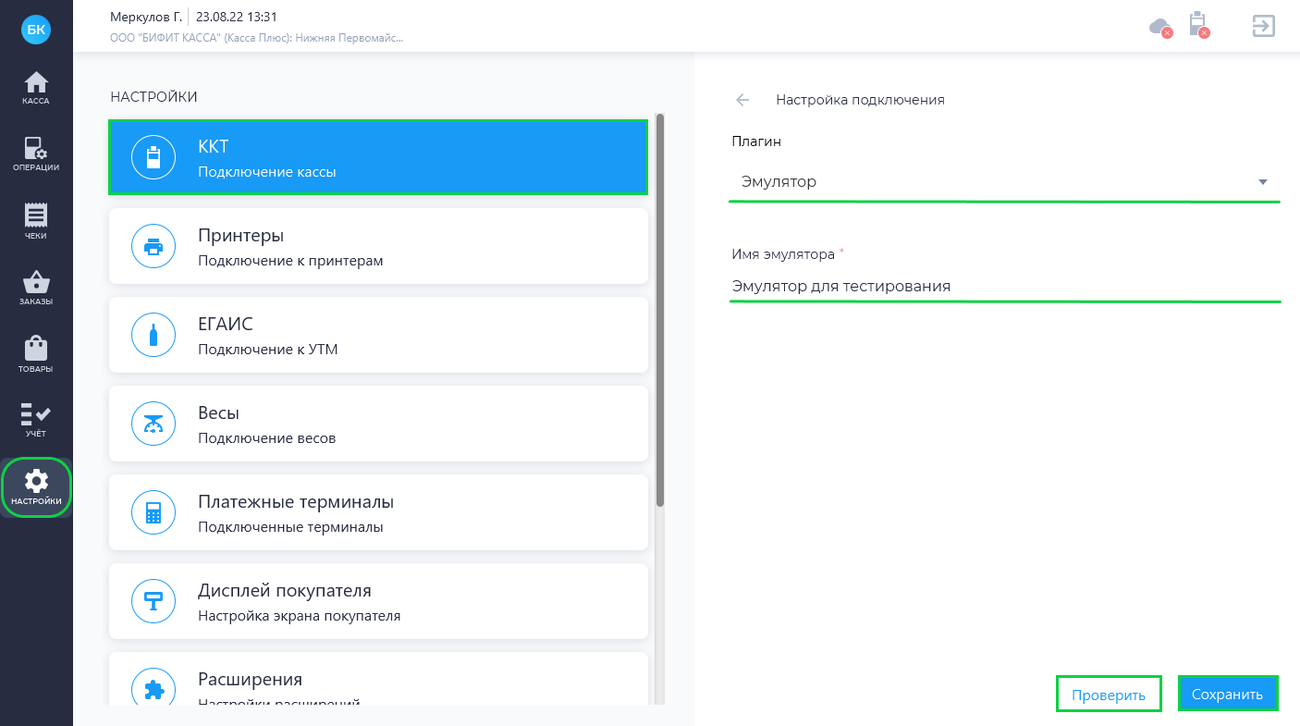Click the date 23.08.22 13:31
This screenshot has width=1300, height=726.
(x=236, y=17)
